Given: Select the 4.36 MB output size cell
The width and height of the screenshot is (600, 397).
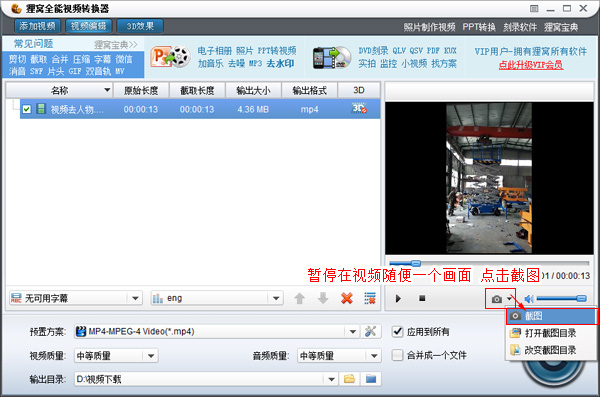Looking at the screenshot, I should tap(253, 109).
